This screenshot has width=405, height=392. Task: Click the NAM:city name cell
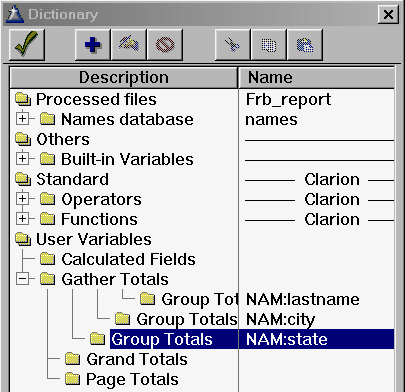tap(280, 319)
